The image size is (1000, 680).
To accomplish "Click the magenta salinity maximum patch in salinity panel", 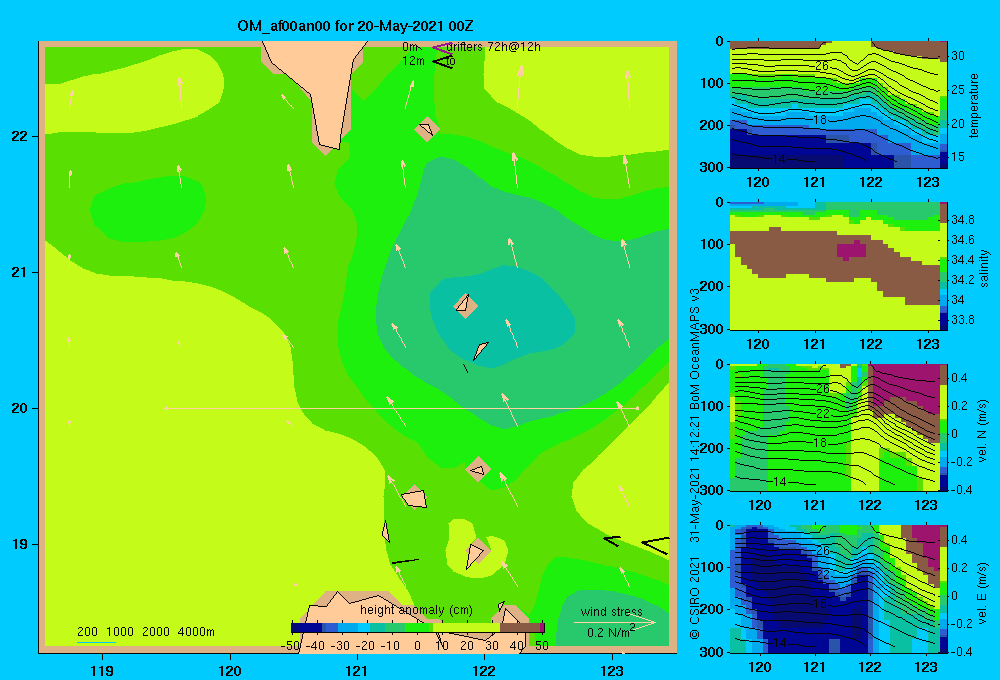I will pyautogui.click(x=851, y=249).
